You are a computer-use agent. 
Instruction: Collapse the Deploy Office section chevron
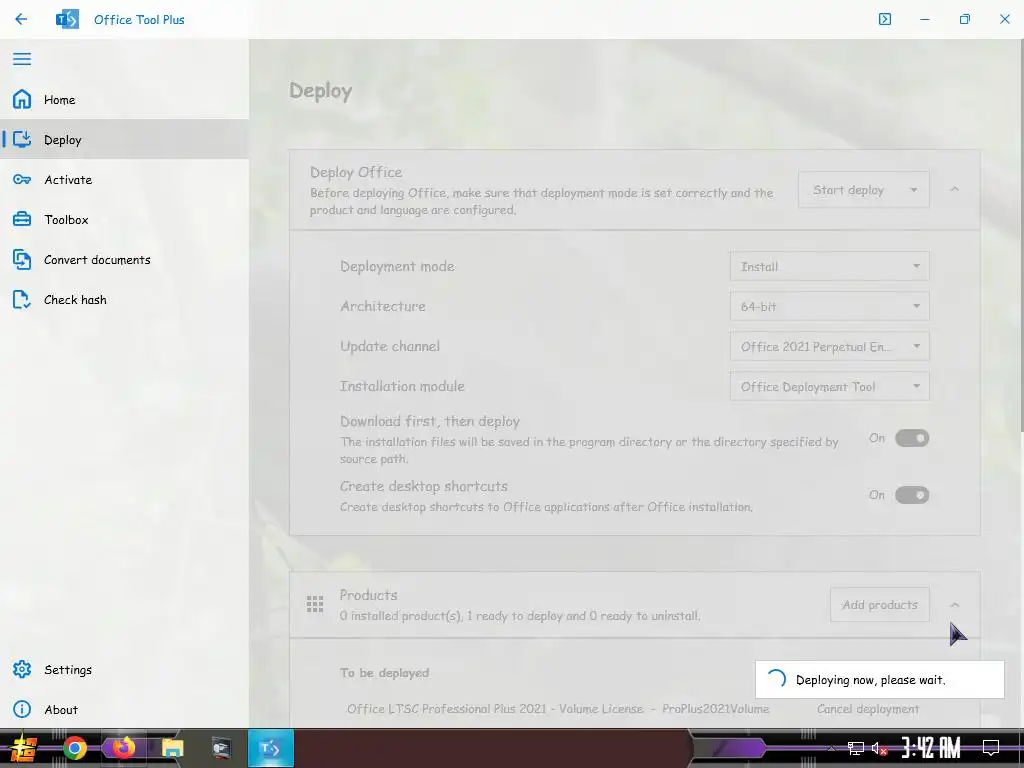pyautogui.click(x=955, y=189)
